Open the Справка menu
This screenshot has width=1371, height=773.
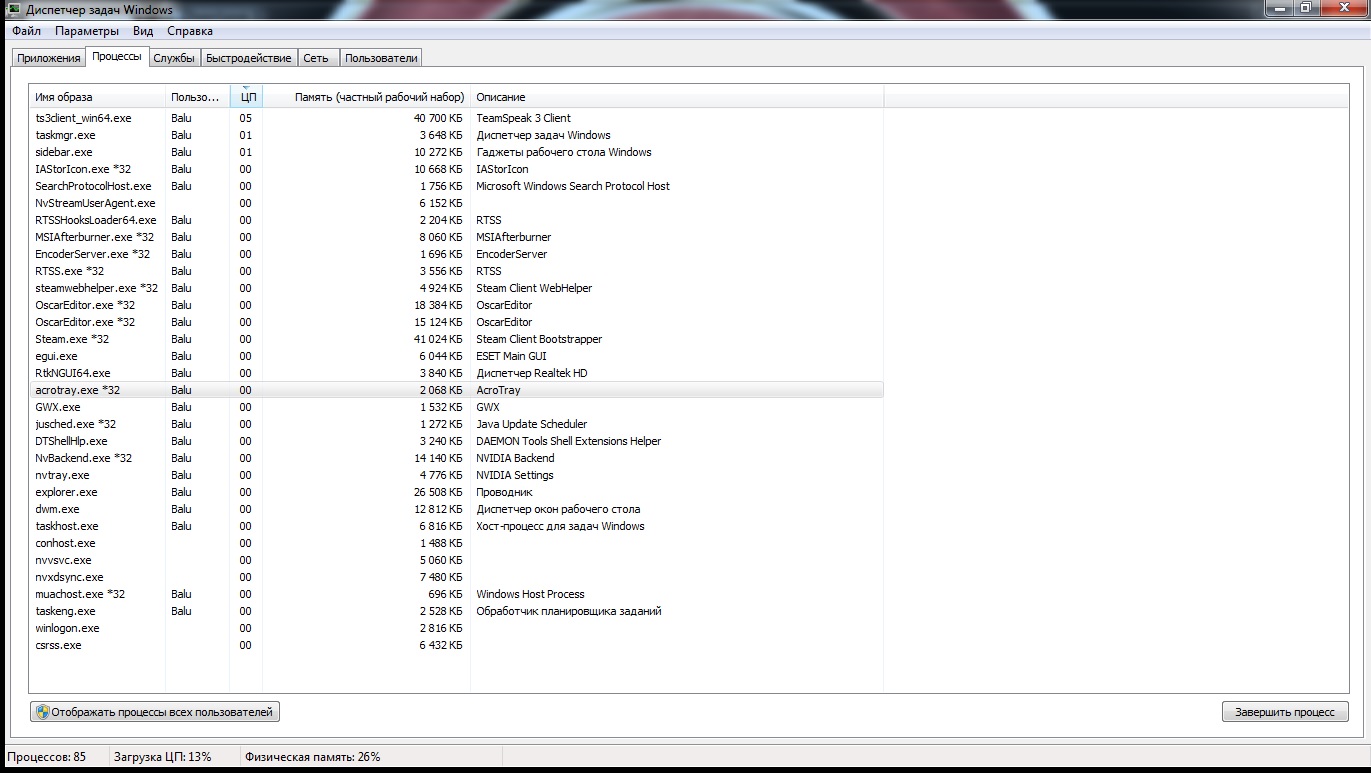click(190, 31)
